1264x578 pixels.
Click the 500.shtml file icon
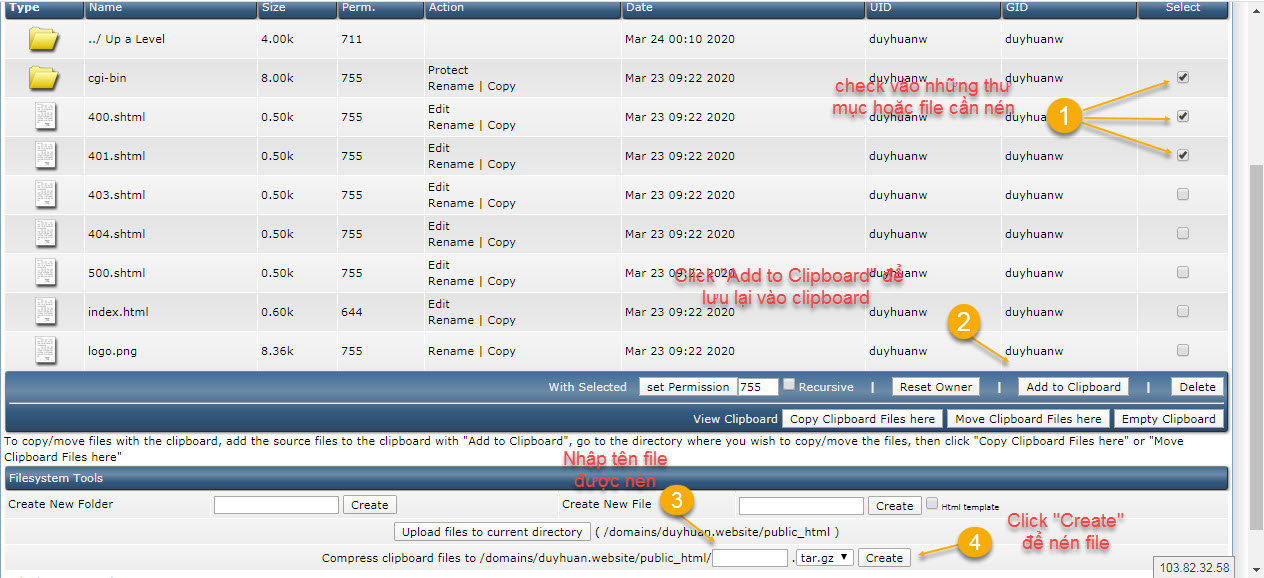pyautogui.click(x=45, y=272)
